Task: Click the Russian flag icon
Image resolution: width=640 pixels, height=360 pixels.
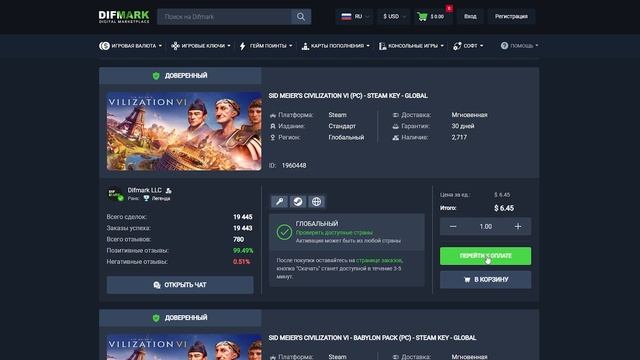Action: [346, 17]
